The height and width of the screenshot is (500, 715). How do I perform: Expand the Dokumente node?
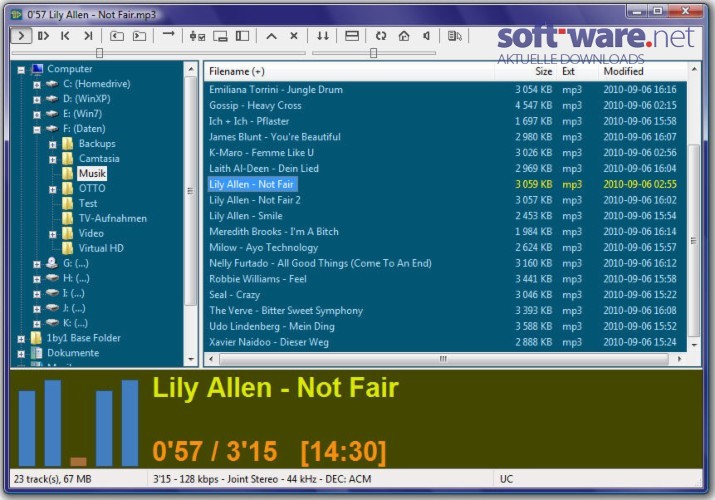(21, 354)
